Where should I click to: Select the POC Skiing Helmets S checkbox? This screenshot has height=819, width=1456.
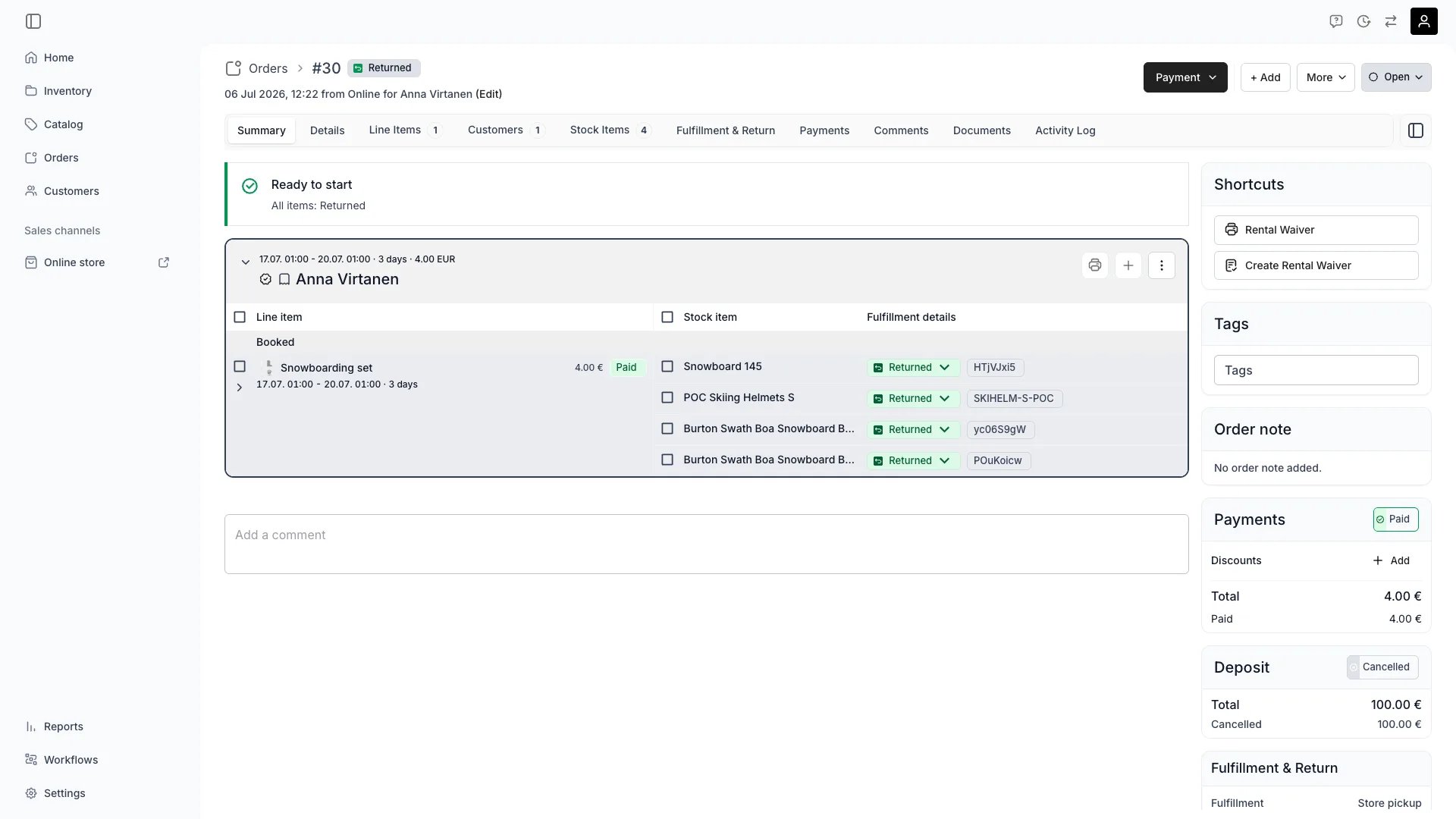click(667, 397)
